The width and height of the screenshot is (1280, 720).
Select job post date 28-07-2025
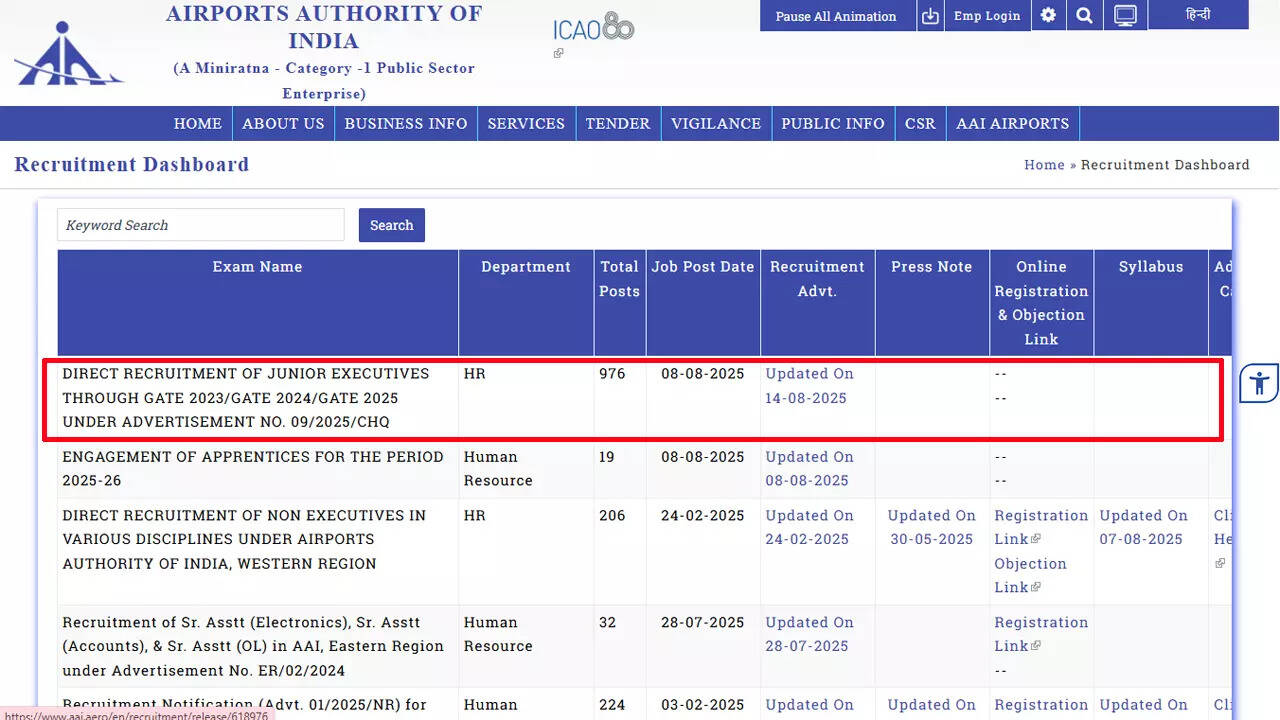[x=703, y=622]
